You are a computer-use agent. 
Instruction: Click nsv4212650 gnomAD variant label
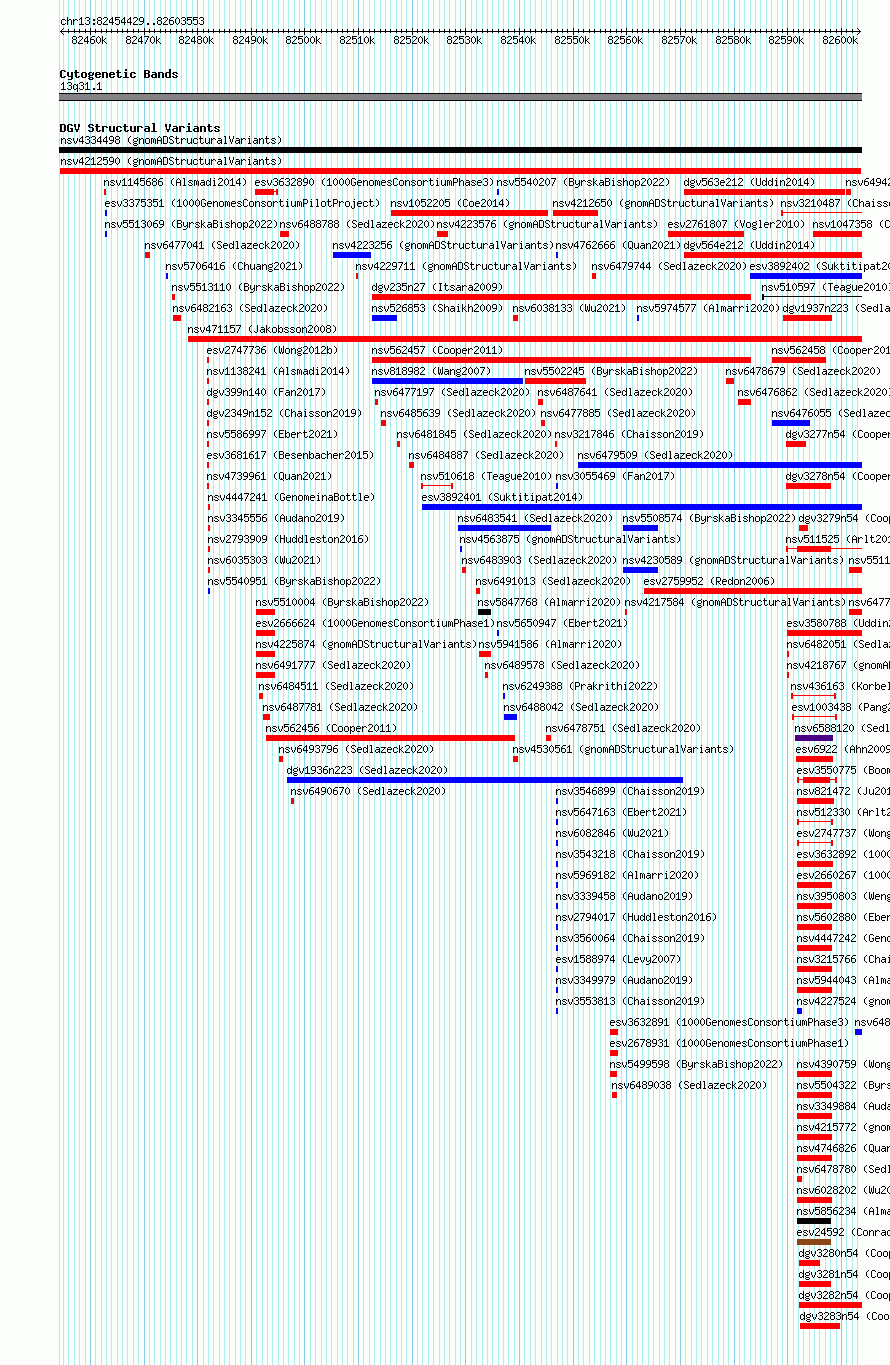point(663,203)
